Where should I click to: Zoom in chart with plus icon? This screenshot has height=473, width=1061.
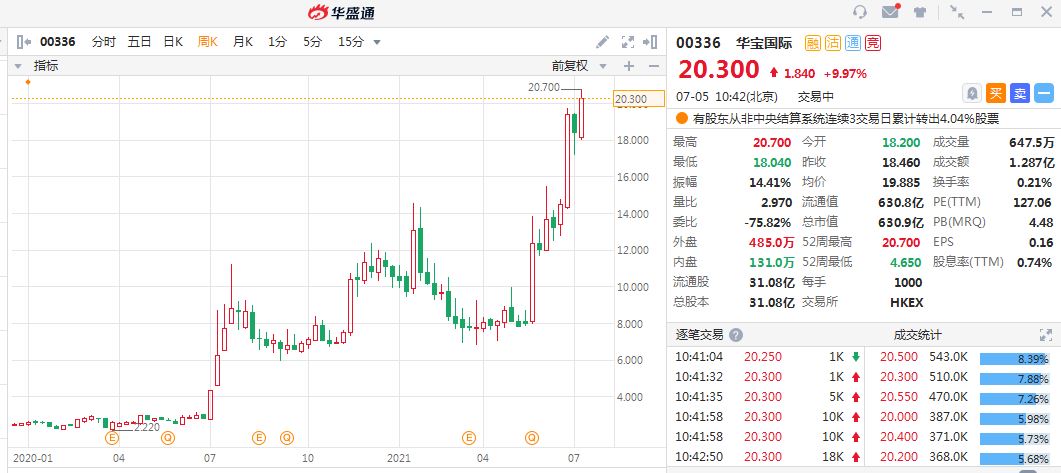pos(629,66)
